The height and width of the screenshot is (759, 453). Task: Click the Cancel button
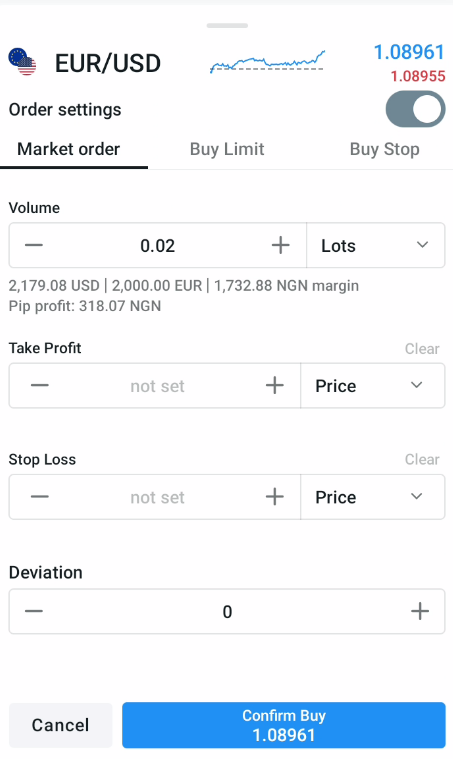[60, 725]
